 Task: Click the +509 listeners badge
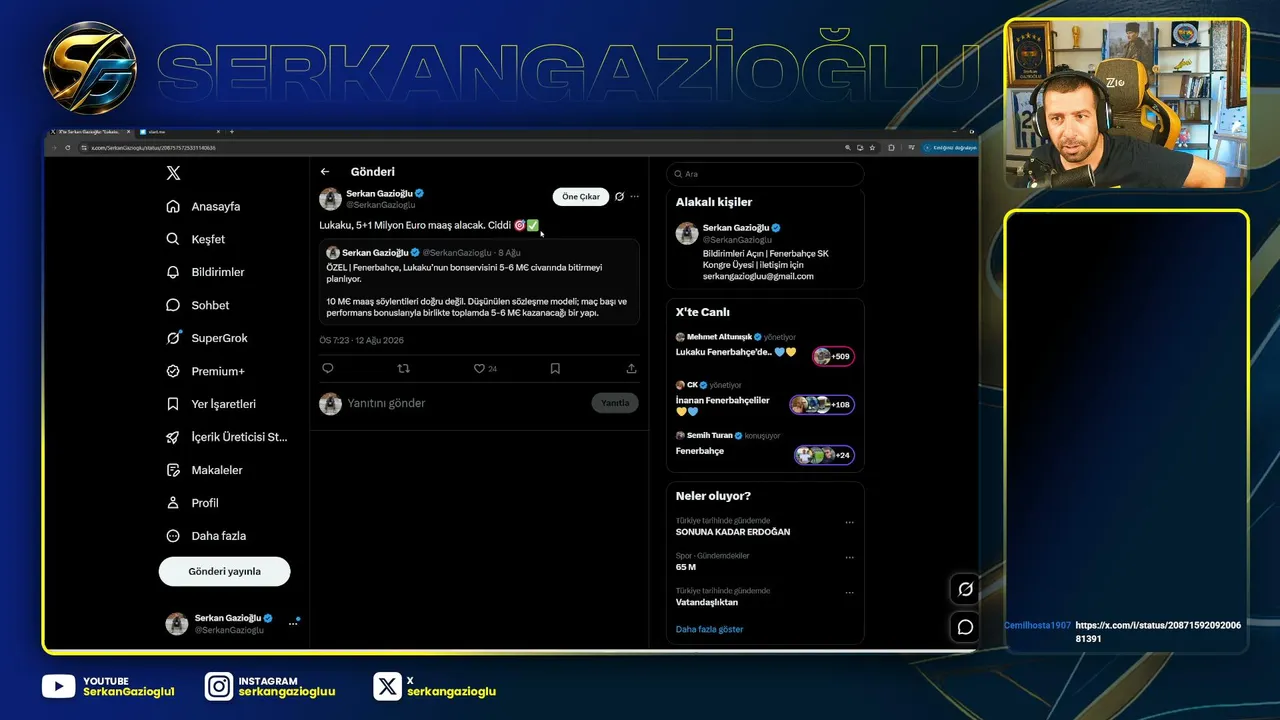tap(834, 356)
